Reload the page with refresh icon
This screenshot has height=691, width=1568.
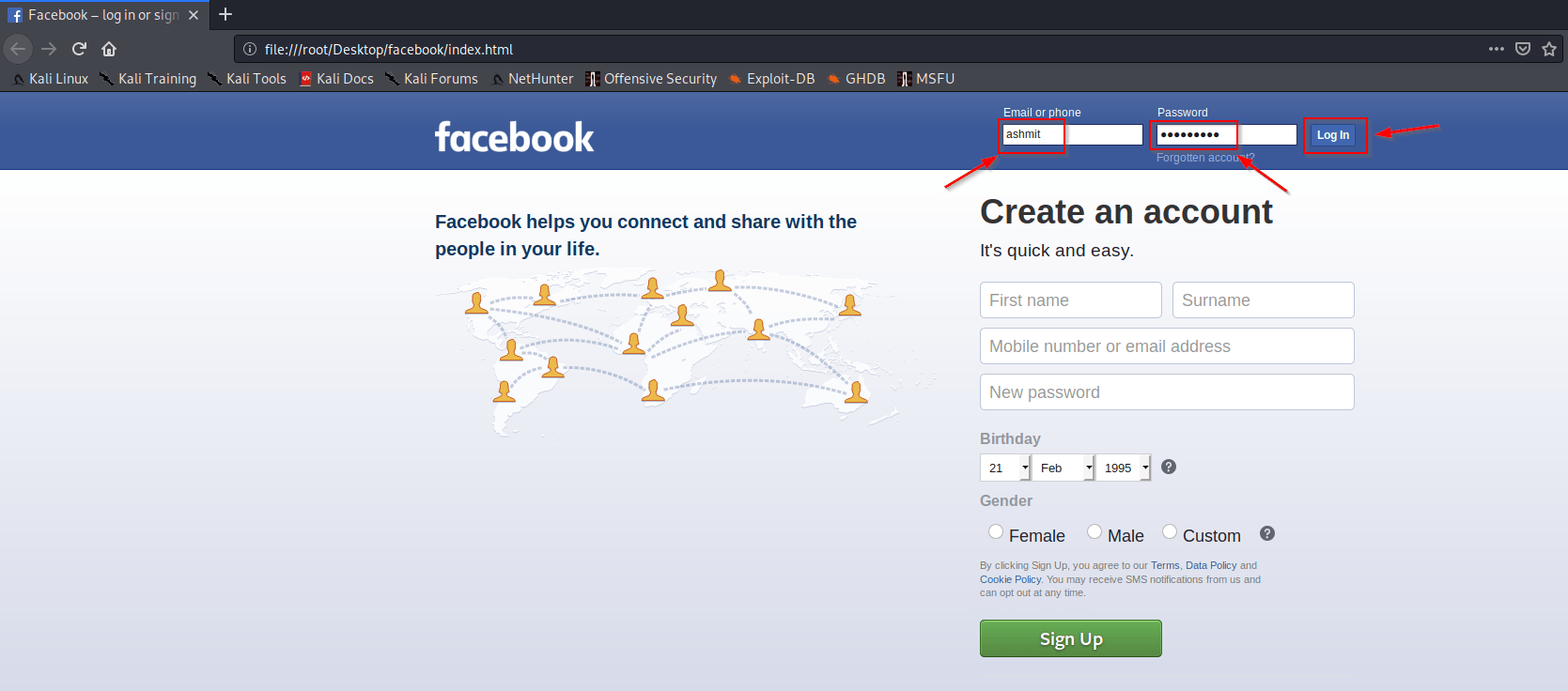tap(79, 49)
